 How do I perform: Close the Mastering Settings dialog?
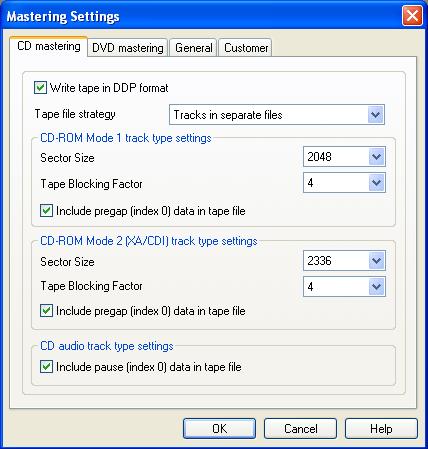[412, 16]
